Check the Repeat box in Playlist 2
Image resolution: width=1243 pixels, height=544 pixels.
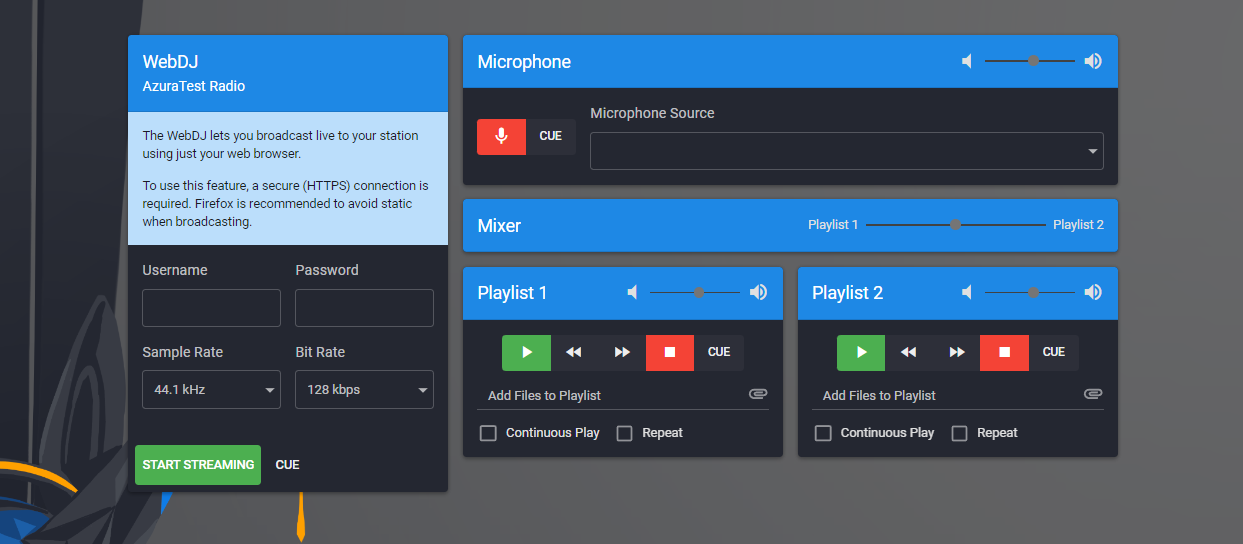pyautogui.click(x=959, y=433)
